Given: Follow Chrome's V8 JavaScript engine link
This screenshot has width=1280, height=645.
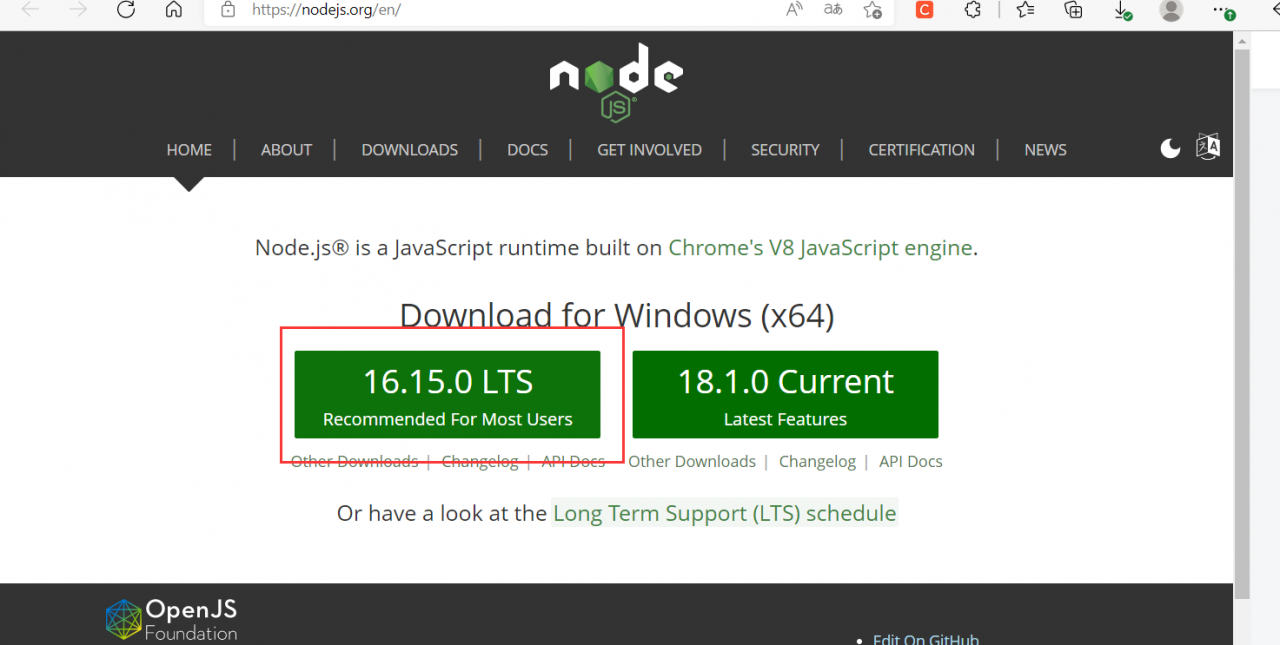Looking at the screenshot, I should [820, 248].
